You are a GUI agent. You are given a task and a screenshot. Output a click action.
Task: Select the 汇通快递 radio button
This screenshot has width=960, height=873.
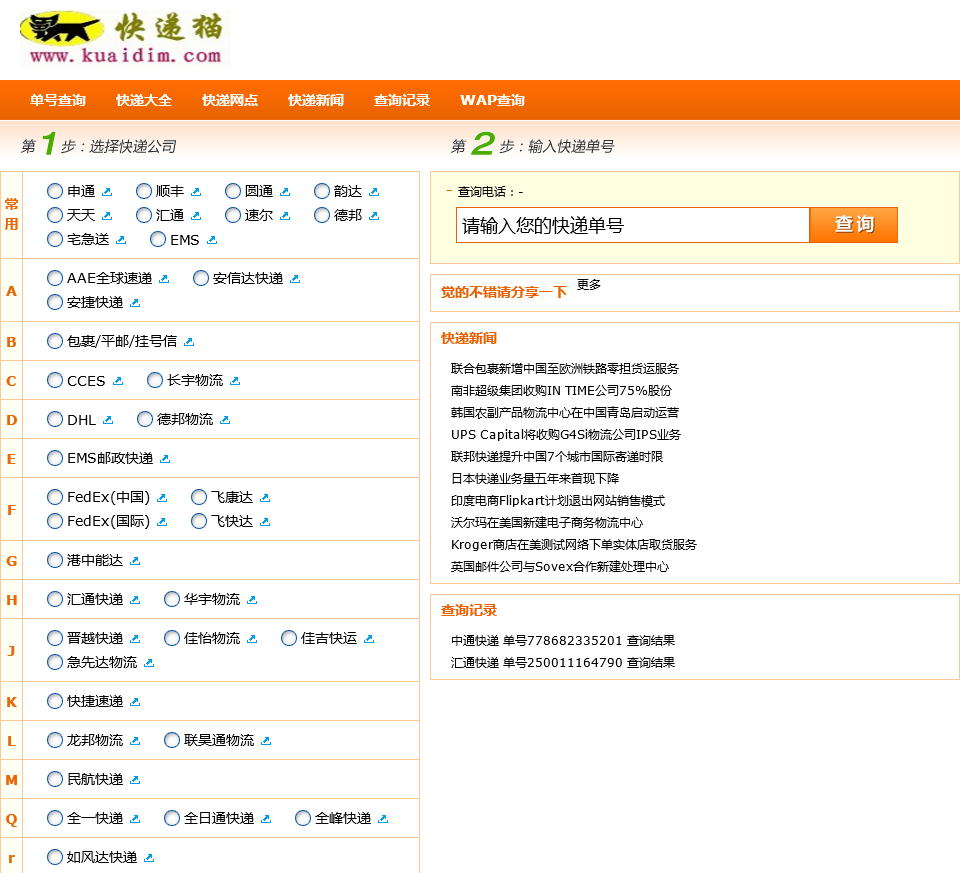(x=55, y=599)
